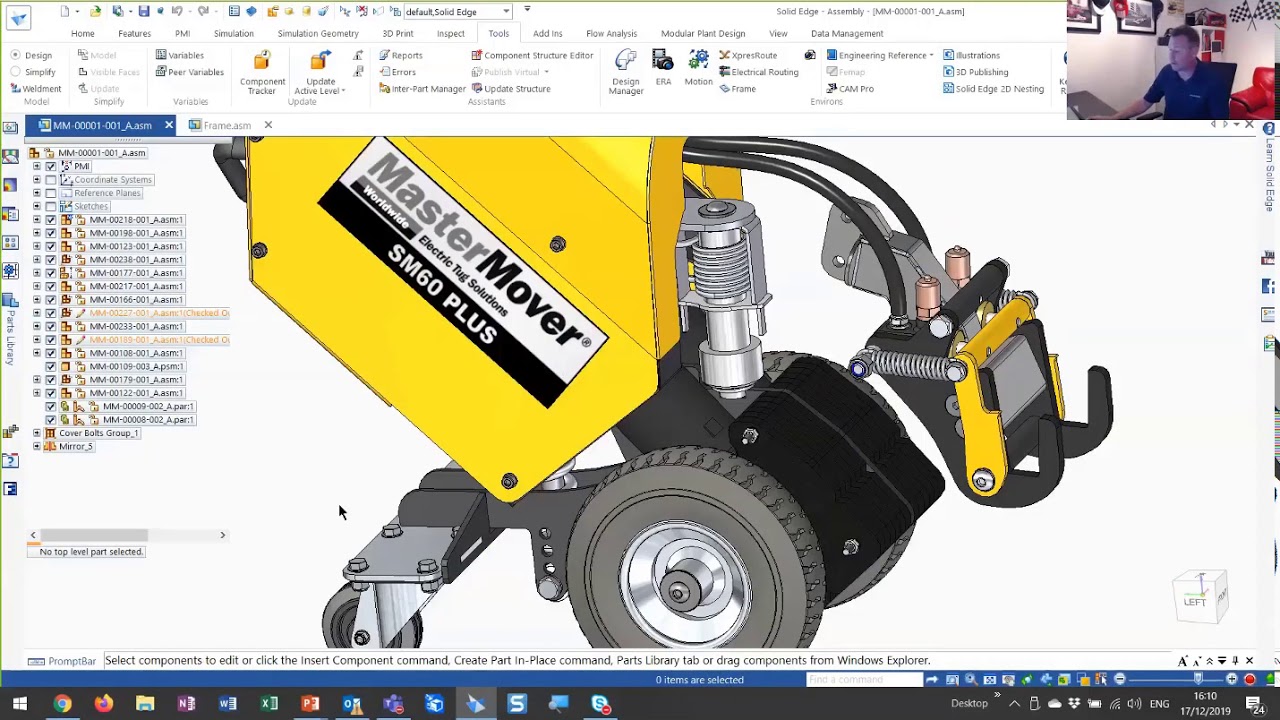Open Component Structure Editor

pyautogui.click(x=532, y=55)
